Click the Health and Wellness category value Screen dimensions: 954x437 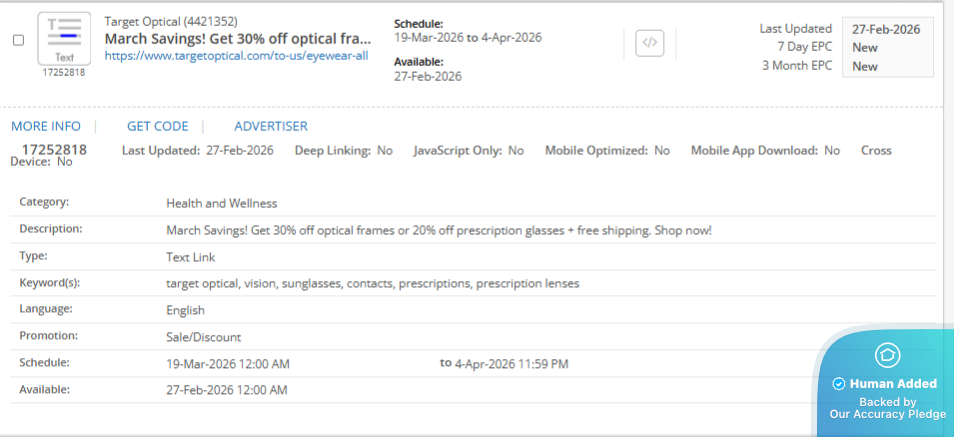[221, 203]
